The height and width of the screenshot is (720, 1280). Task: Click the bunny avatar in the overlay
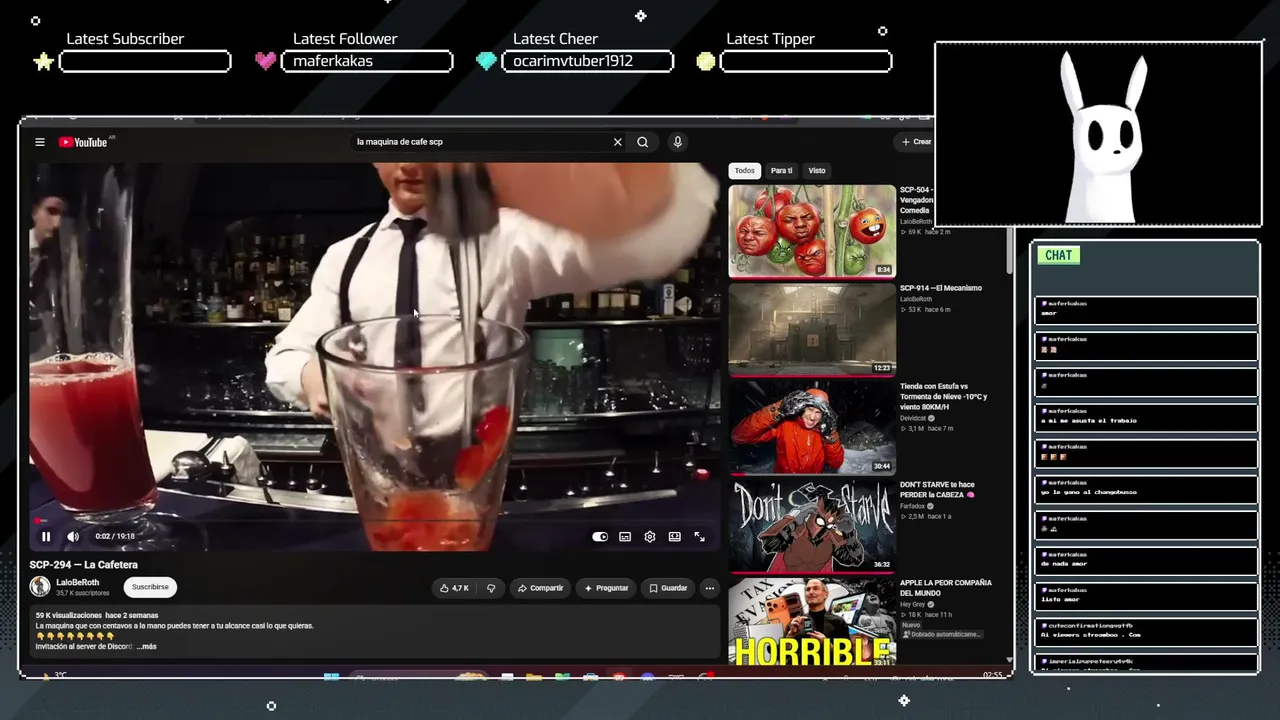(1102, 138)
